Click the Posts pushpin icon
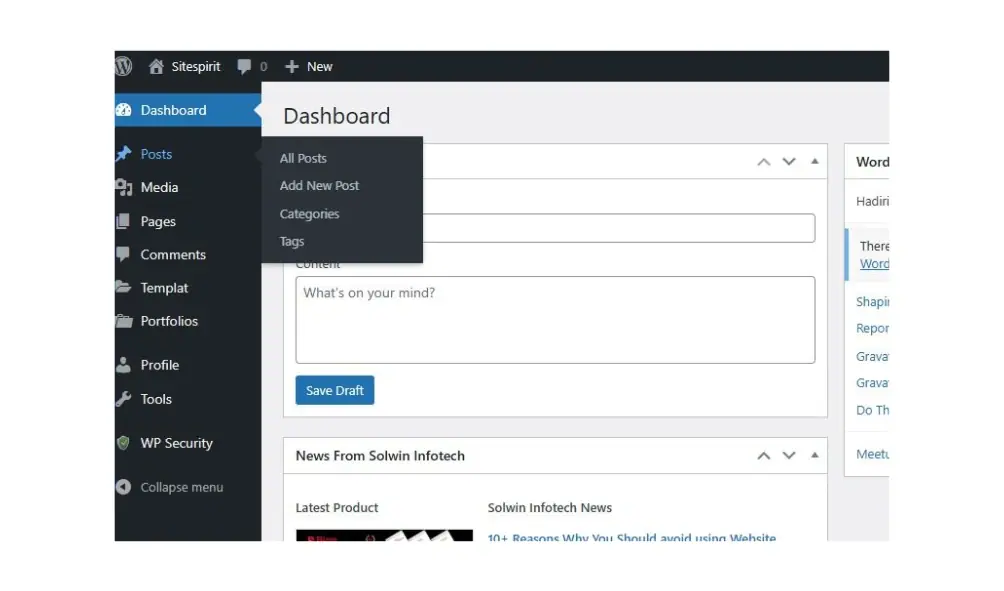Image resolution: width=1004 pixels, height=591 pixels. pos(124,154)
